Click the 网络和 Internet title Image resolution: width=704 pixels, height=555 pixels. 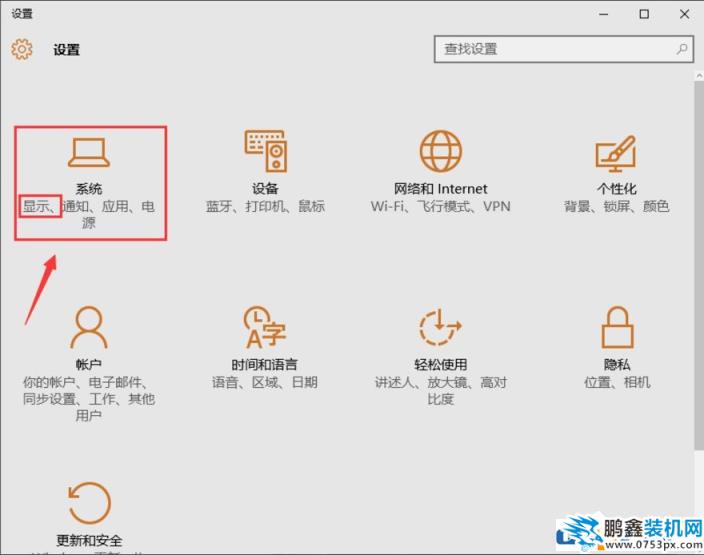(440, 189)
